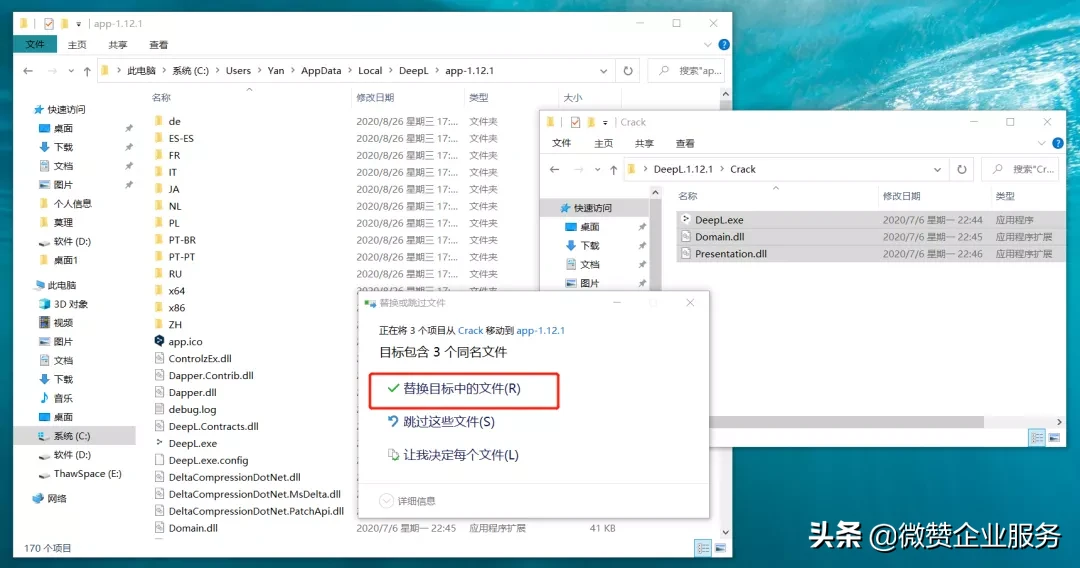The image size is (1080, 568).
Task: Select the ZH folder
Action: point(176,325)
